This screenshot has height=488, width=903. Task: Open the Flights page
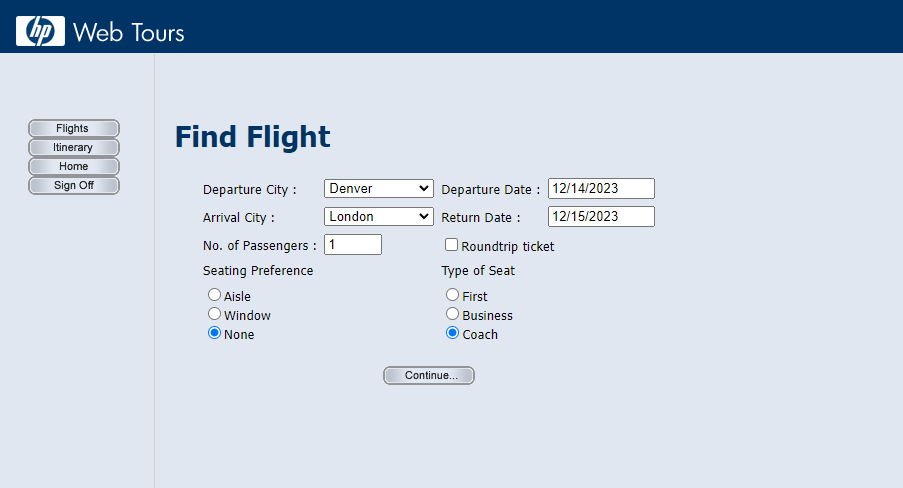pyautogui.click(x=73, y=128)
